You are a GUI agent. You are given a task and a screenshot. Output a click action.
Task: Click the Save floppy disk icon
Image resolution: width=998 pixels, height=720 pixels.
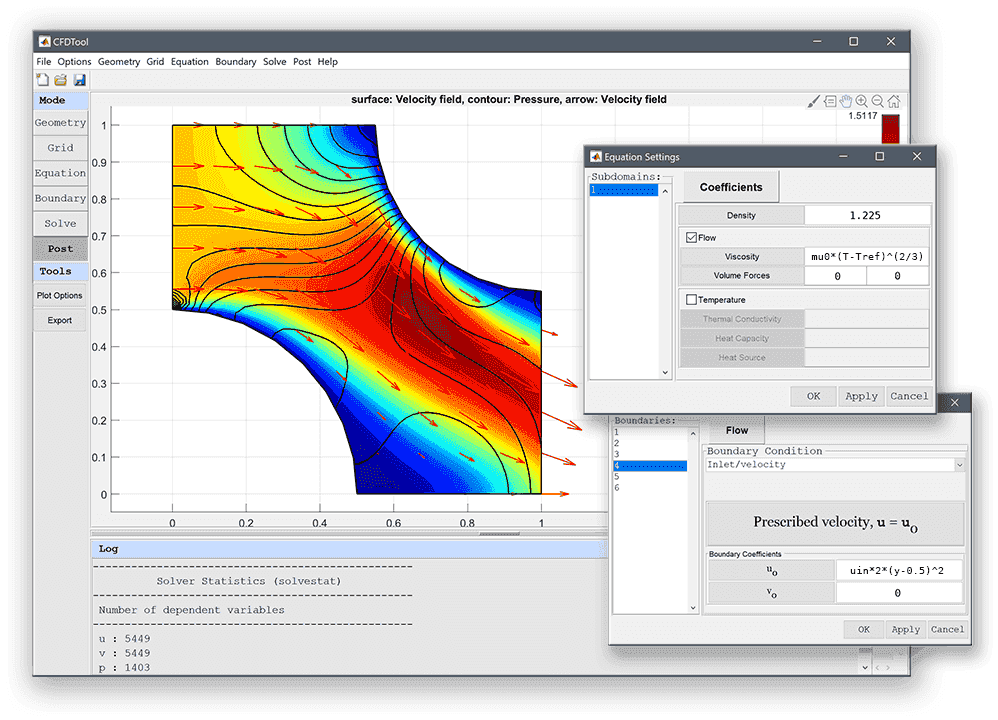pyautogui.click(x=79, y=80)
